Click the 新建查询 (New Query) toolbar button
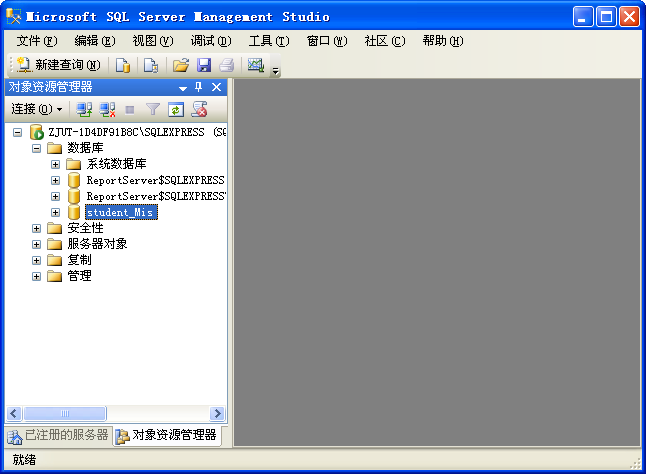This screenshot has width=646, height=474. pos(58,65)
